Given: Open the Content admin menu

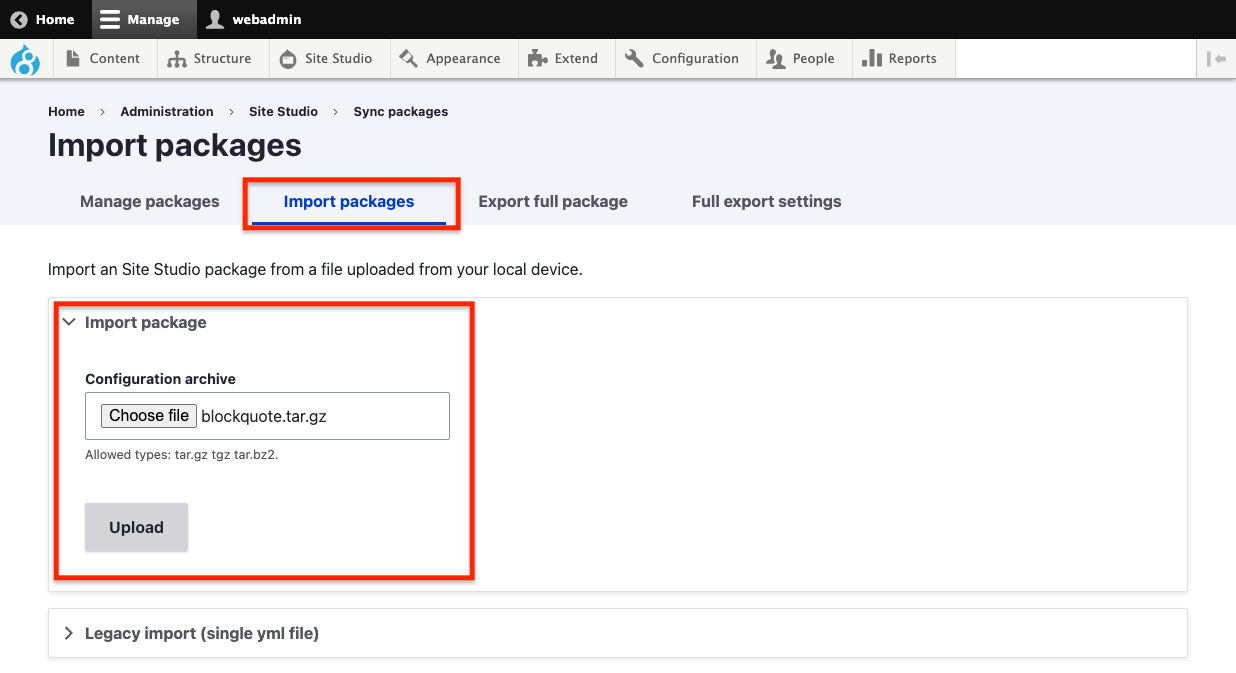Looking at the screenshot, I should [103, 59].
